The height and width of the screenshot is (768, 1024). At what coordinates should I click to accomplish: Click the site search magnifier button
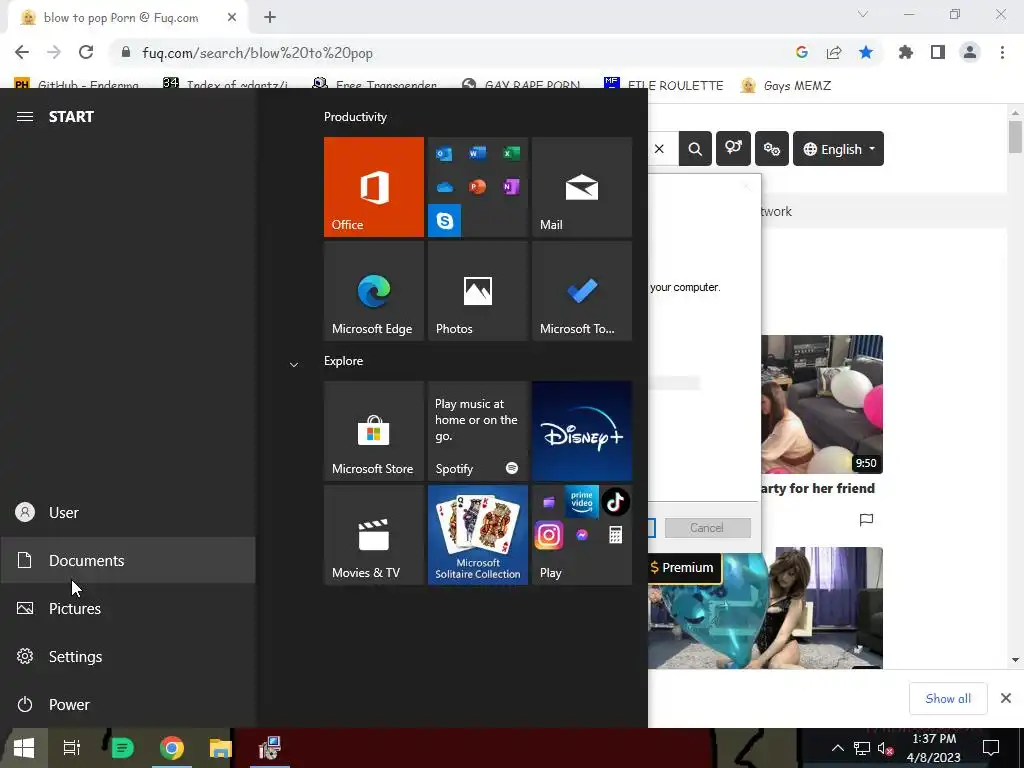click(x=696, y=149)
